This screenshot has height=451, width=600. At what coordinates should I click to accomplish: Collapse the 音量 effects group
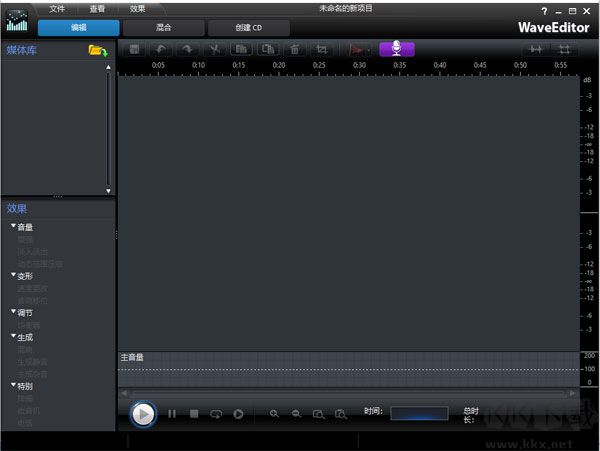pos(13,226)
